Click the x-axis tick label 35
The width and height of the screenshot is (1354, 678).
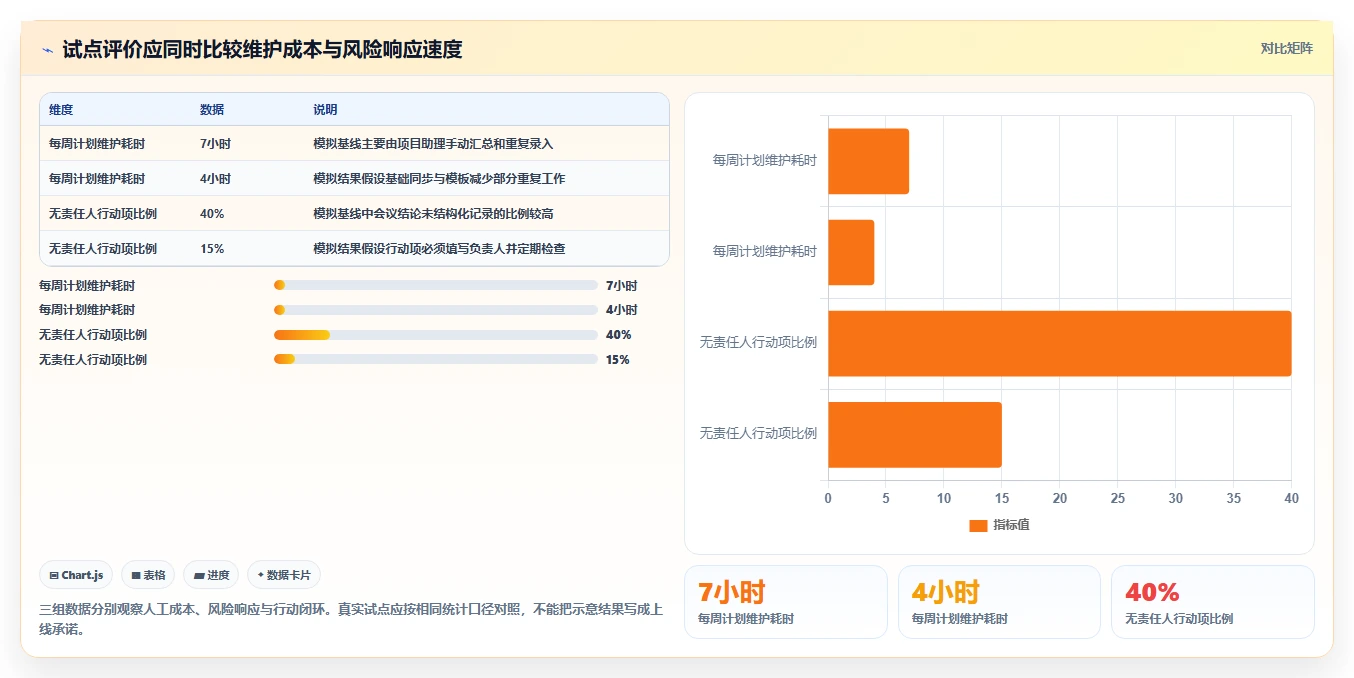[1233, 498]
